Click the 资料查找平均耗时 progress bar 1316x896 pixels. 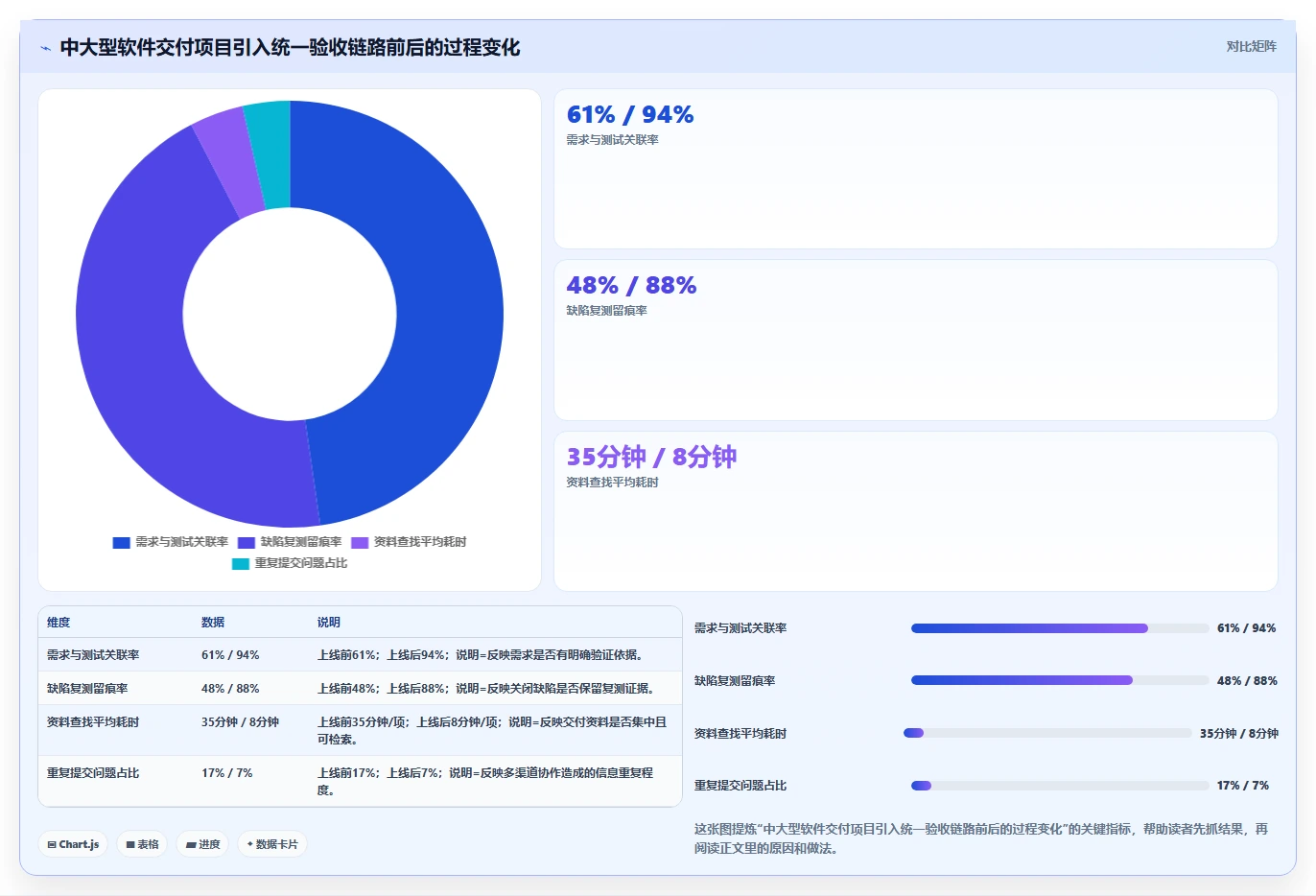tap(1047, 733)
